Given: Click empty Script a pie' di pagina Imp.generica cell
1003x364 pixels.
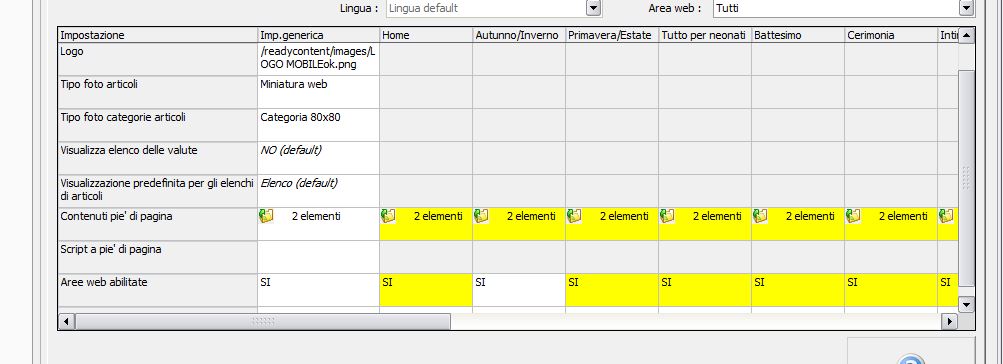Looking at the screenshot, I should point(319,257).
